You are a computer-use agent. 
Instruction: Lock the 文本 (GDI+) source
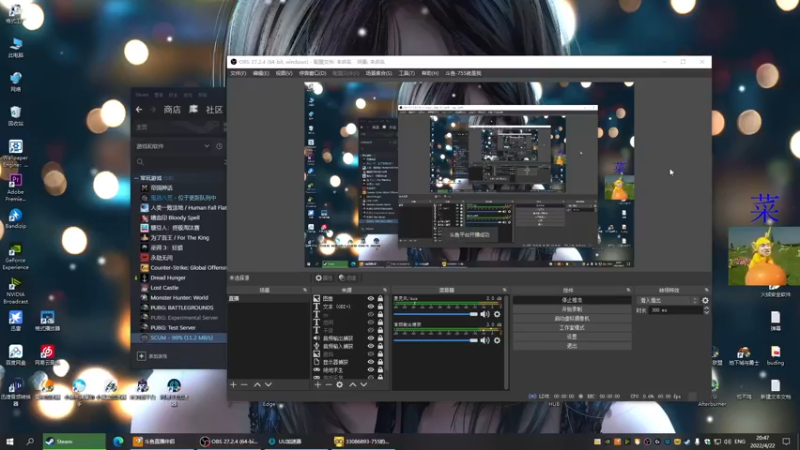[x=380, y=307]
